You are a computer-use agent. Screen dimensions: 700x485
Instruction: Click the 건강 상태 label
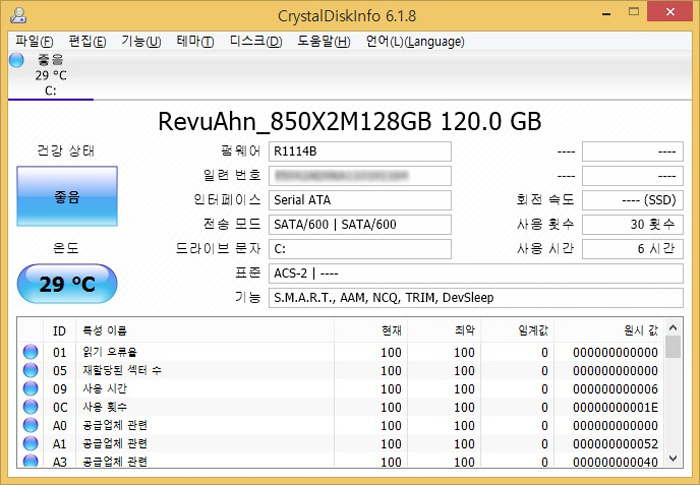pos(66,151)
